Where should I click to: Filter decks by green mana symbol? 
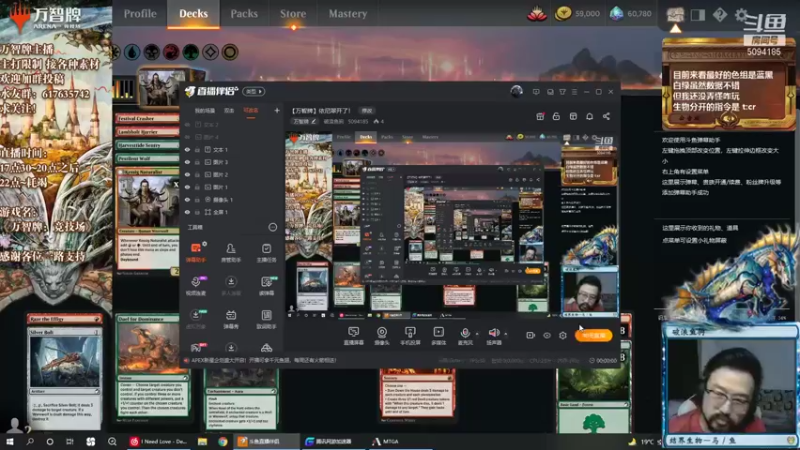(191, 52)
